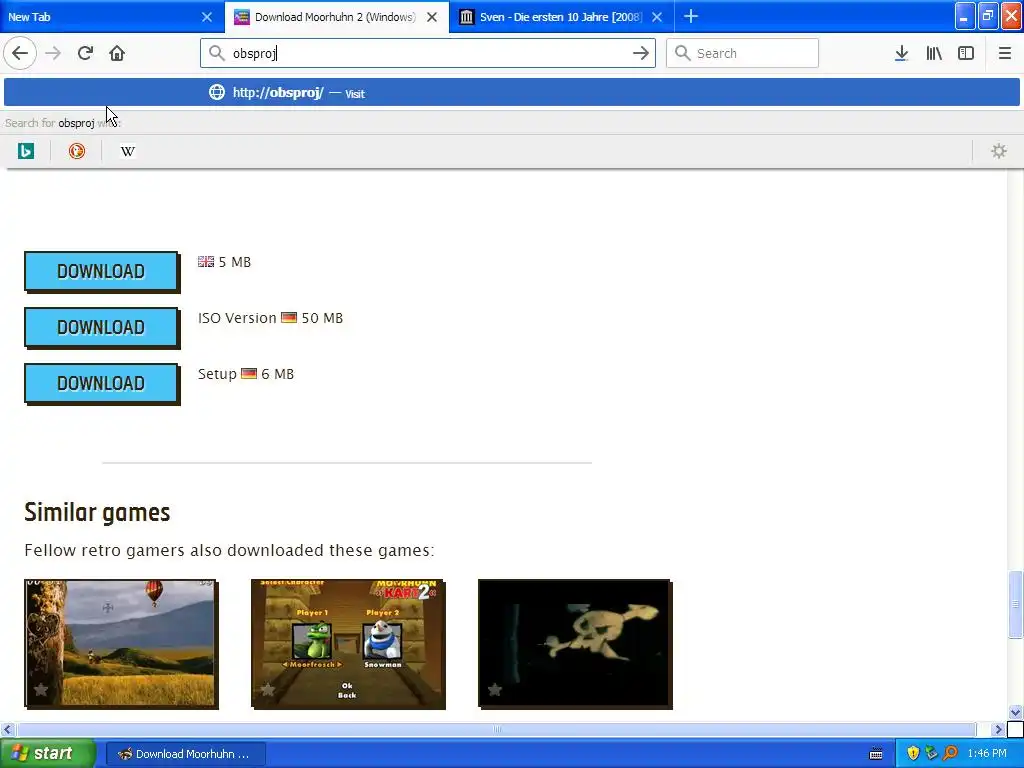Select Download Moorhuhn taskbar button
Viewport: 1024px width, 768px height.
click(x=185, y=754)
